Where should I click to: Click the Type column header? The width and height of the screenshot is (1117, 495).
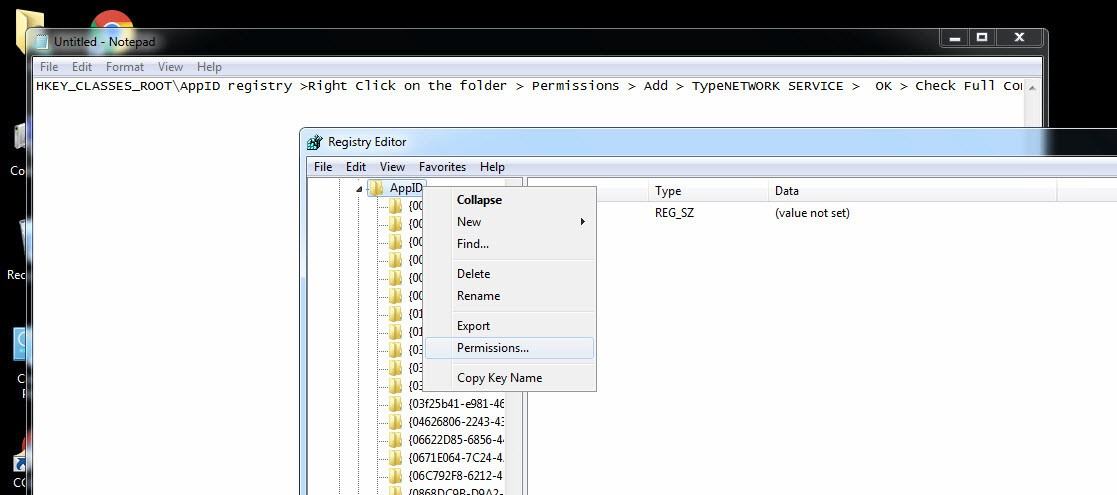(x=668, y=191)
